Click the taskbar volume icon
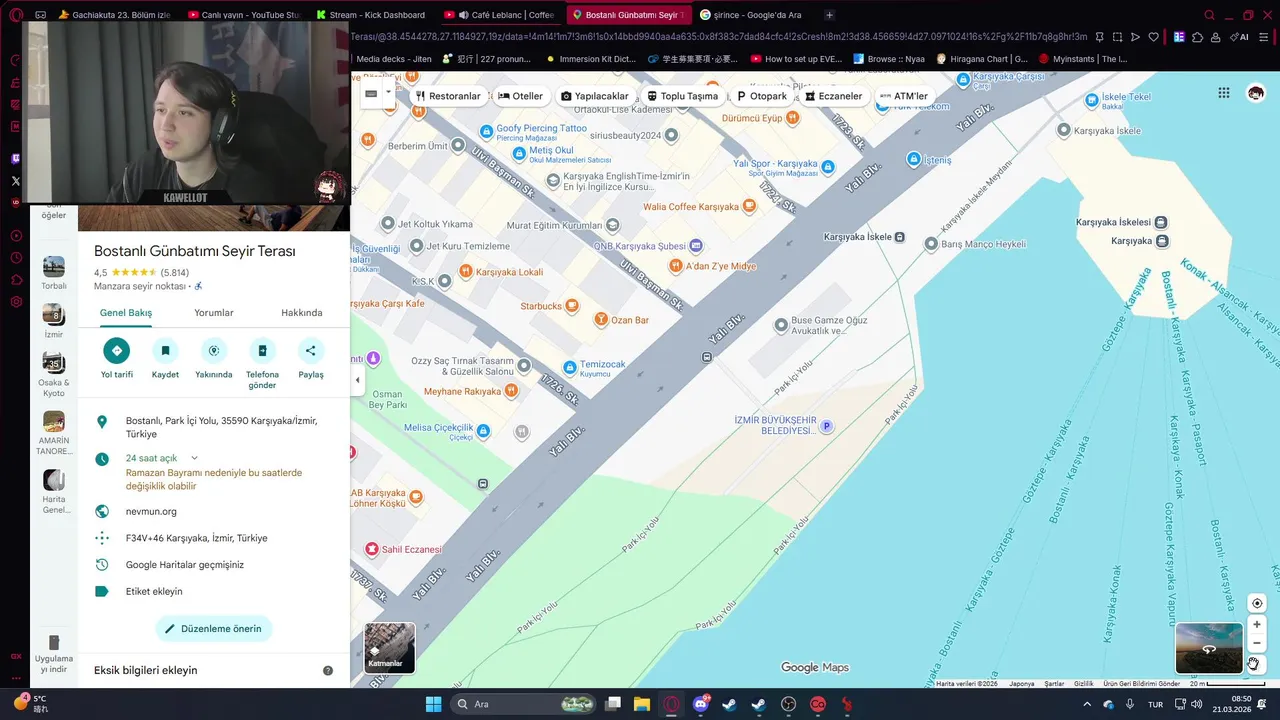1280x720 pixels. [x=1196, y=704]
